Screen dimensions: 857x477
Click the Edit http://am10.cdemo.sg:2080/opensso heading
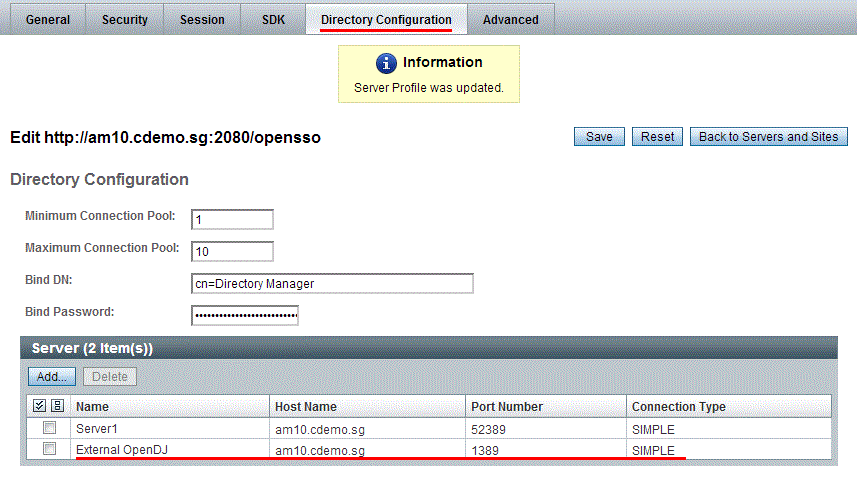(x=165, y=137)
